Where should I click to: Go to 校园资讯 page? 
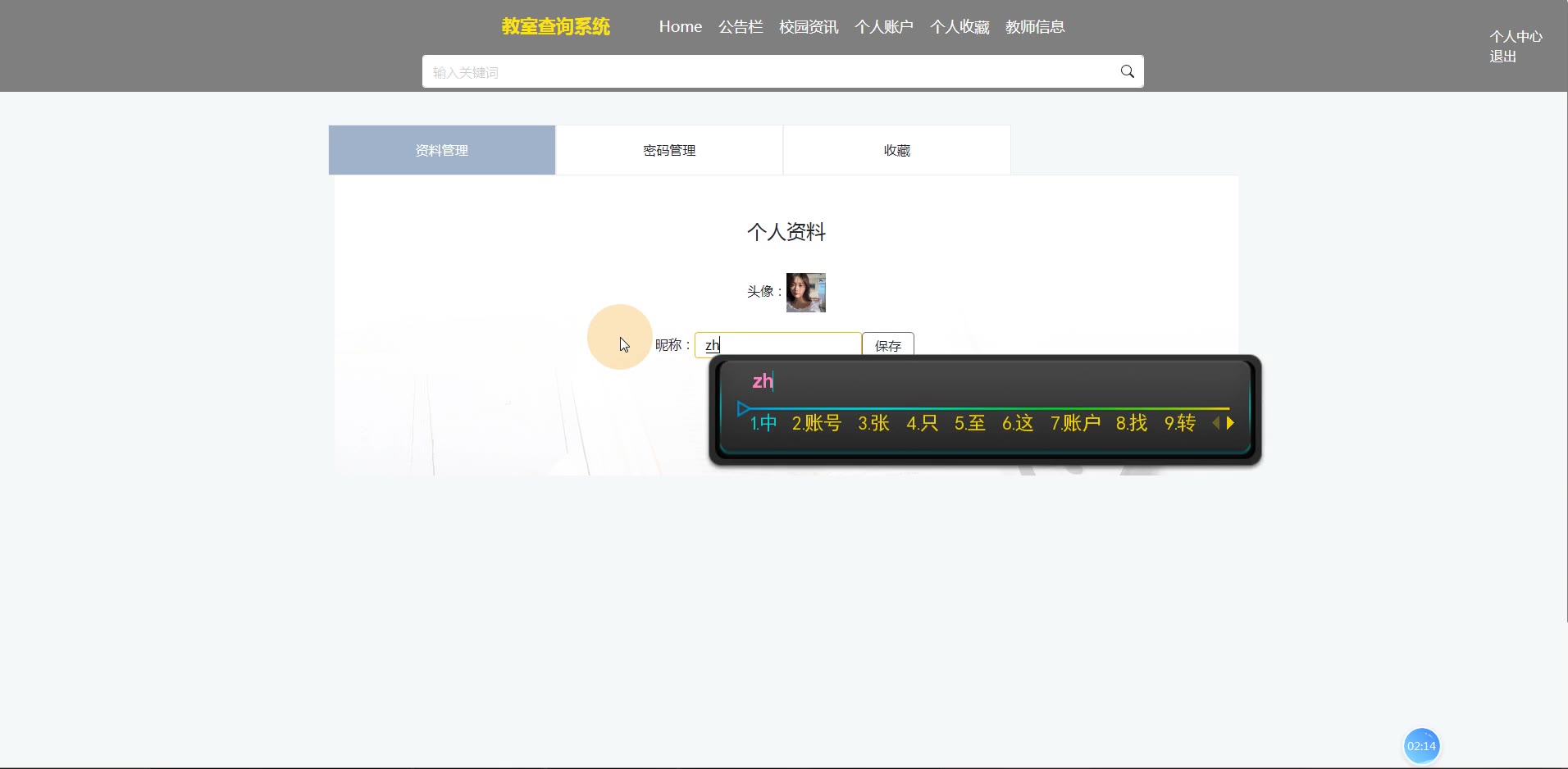pos(809,27)
